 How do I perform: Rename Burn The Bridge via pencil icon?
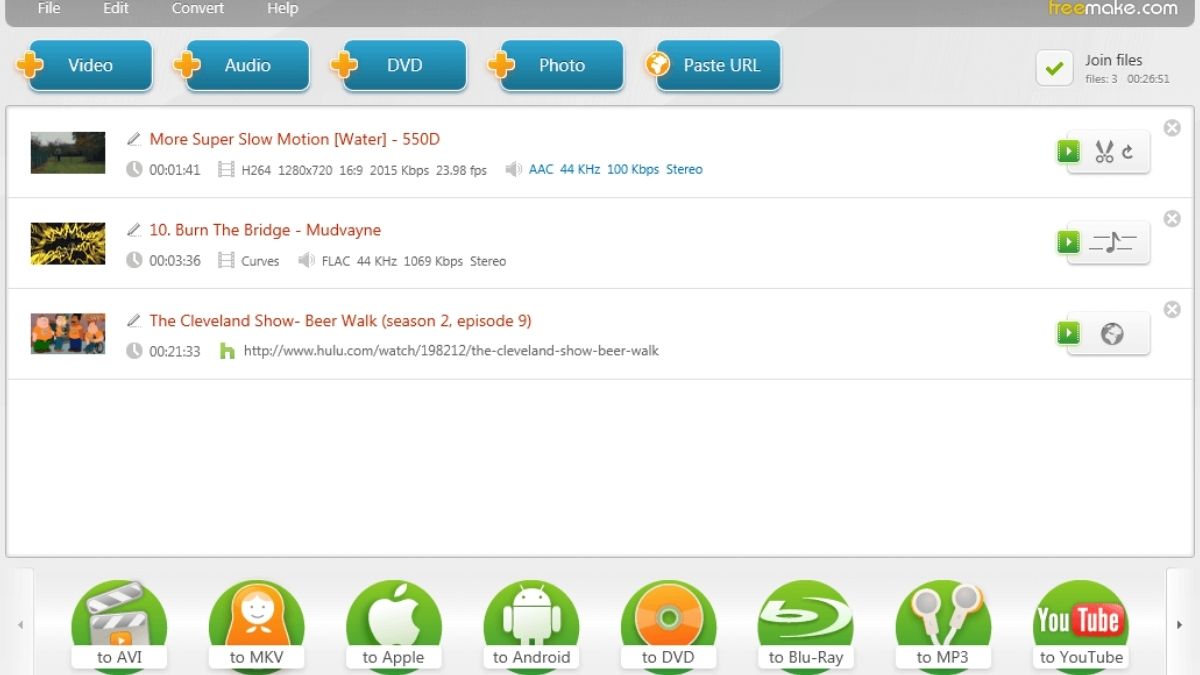[x=134, y=230]
